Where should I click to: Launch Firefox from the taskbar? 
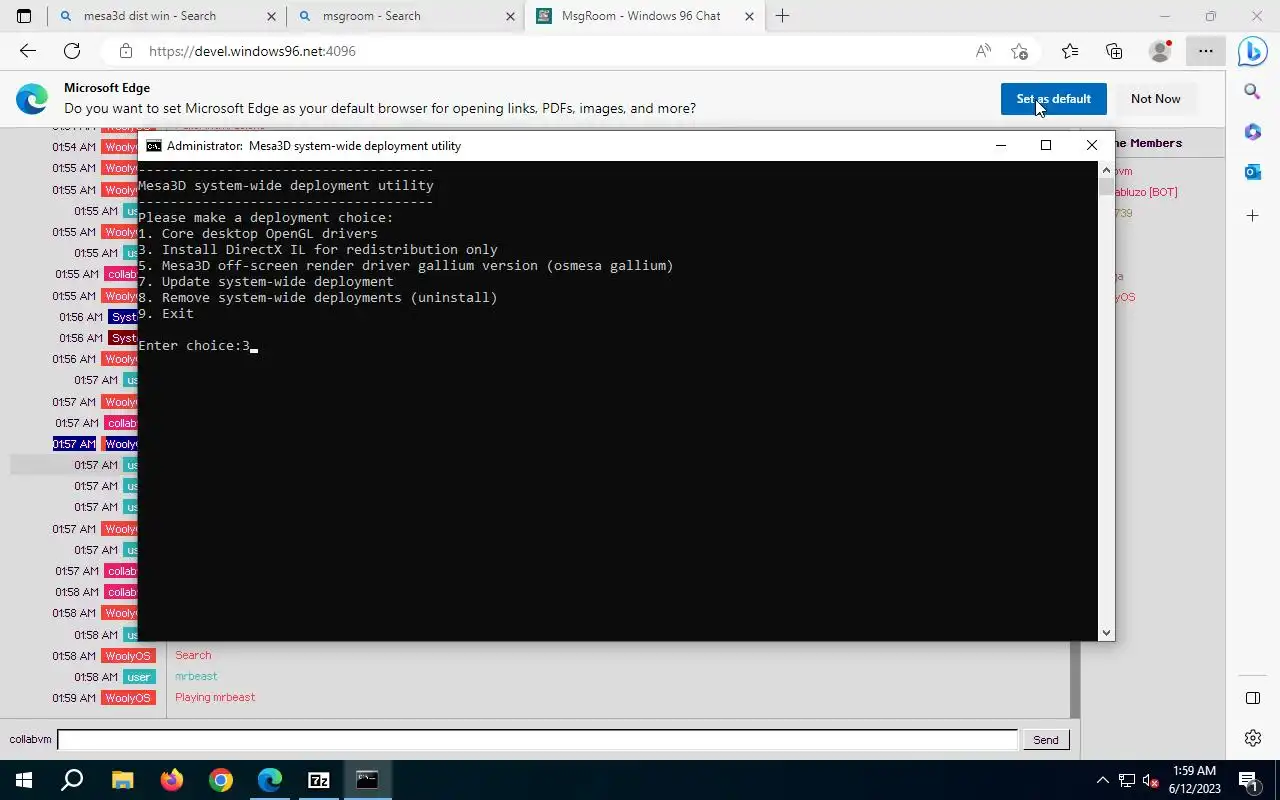(x=171, y=780)
